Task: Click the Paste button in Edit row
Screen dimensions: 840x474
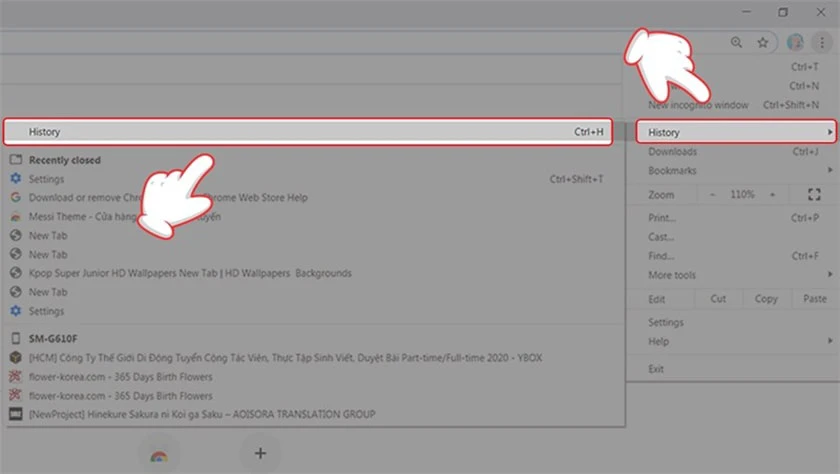Action: 815,299
